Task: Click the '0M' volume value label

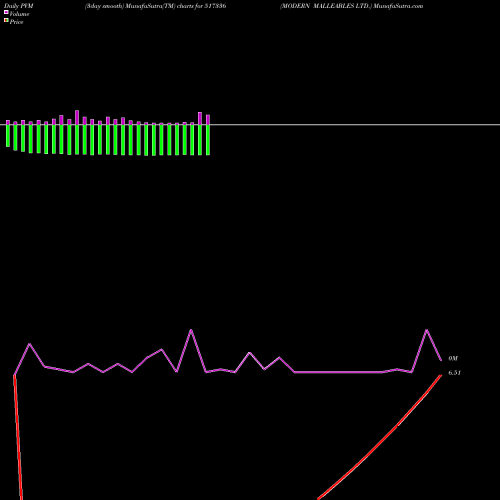Action: click(x=453, y=358)
